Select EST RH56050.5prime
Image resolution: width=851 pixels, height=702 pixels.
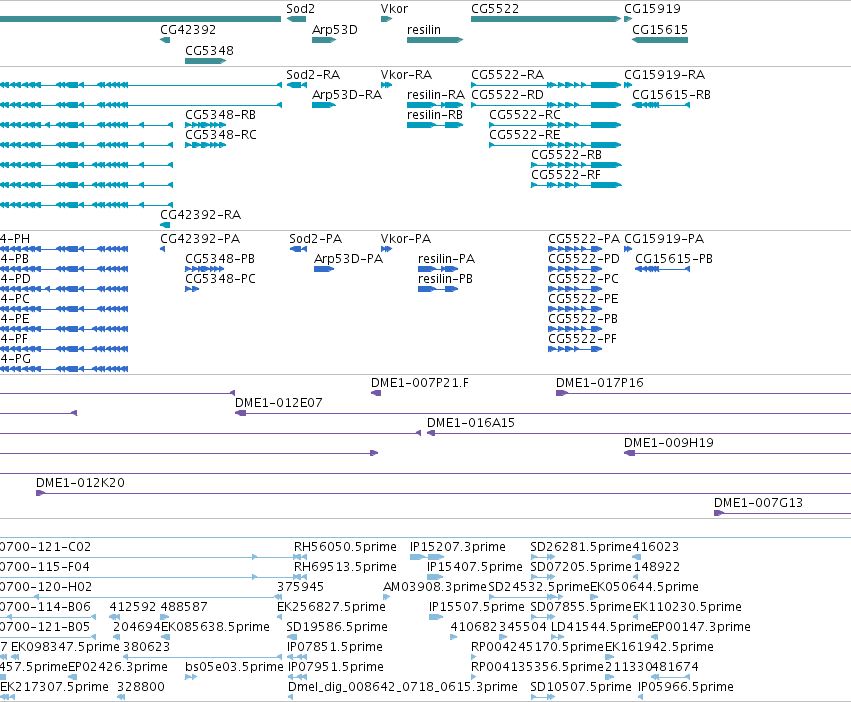[345, 547]
